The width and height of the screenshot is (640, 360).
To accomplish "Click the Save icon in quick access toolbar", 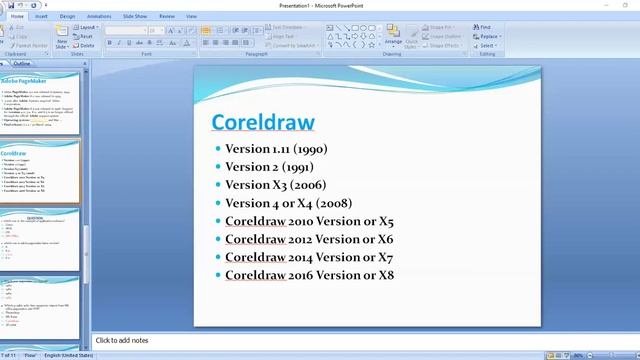I will point(11,5).
